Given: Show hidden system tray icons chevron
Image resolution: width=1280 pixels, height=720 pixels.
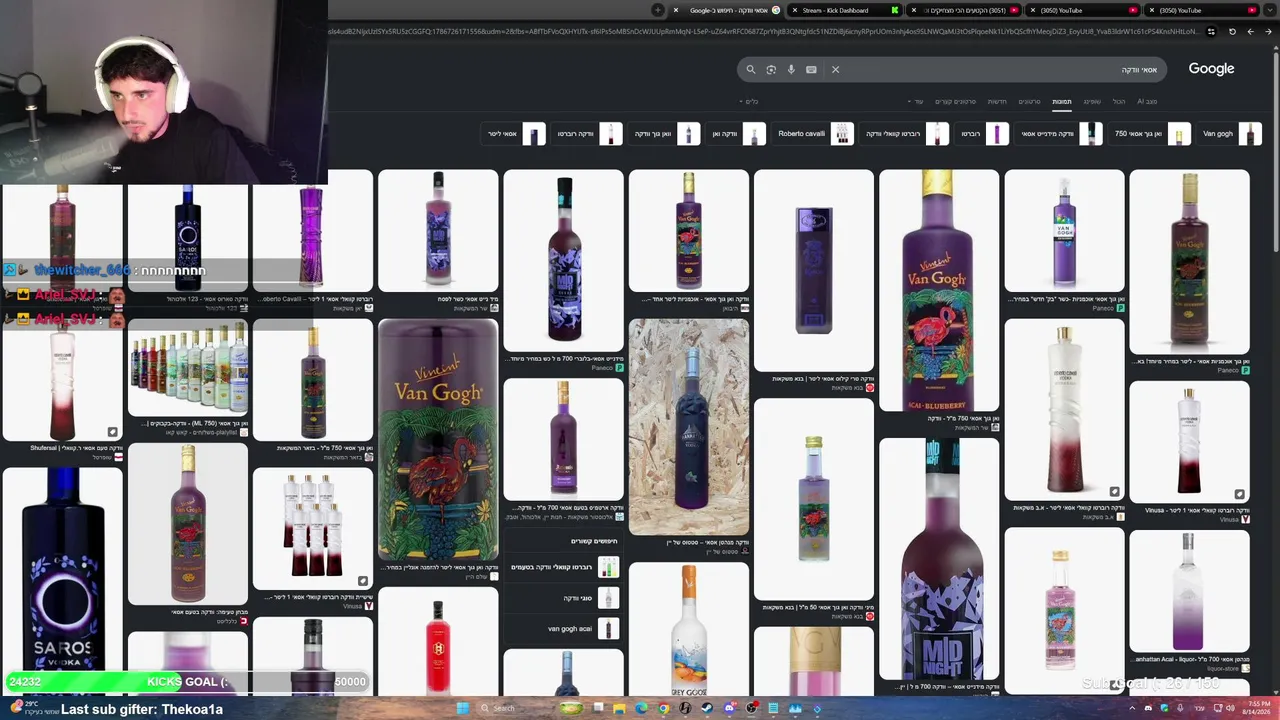Looking at the screenshot, I should click(1132, 708).
